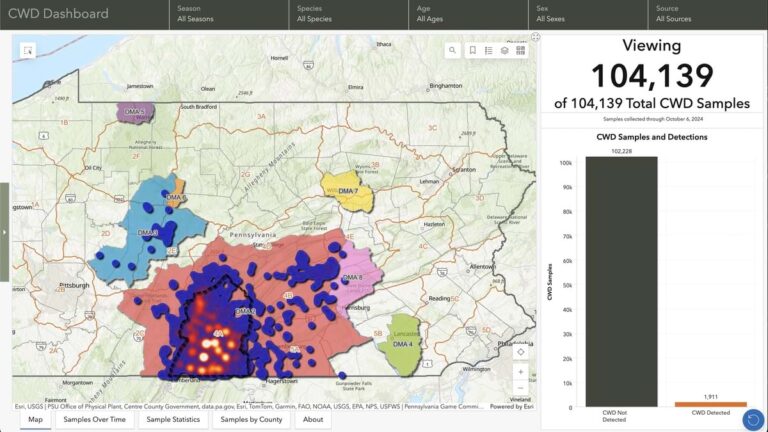Viewport: 768px width, 432px height.
Task: Open the map bookmarks icon
Action: tap(473, 50)
